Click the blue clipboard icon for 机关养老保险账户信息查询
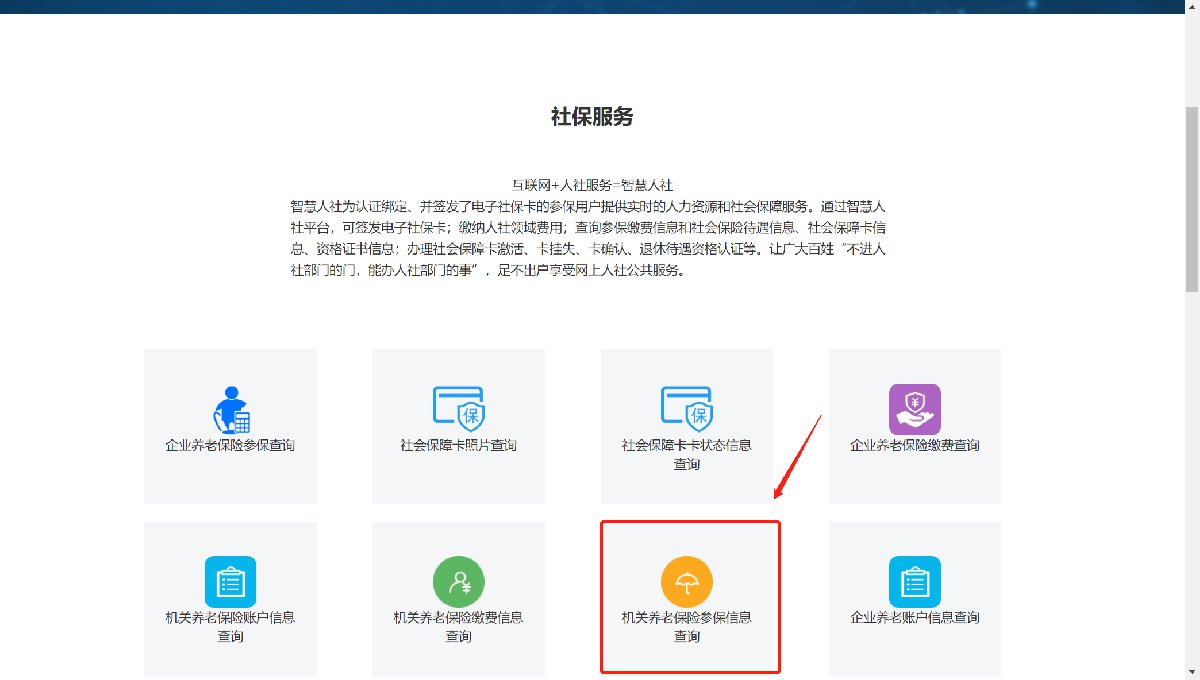 coord(230,582)
